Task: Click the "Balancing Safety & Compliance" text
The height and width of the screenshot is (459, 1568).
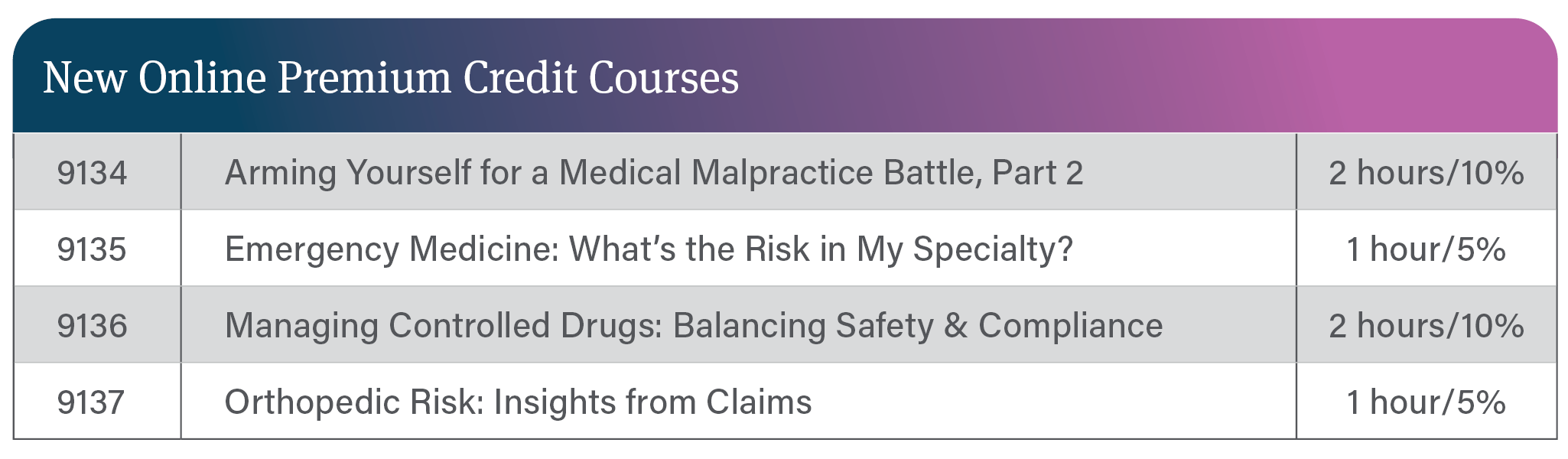Action: click(918, 326)
